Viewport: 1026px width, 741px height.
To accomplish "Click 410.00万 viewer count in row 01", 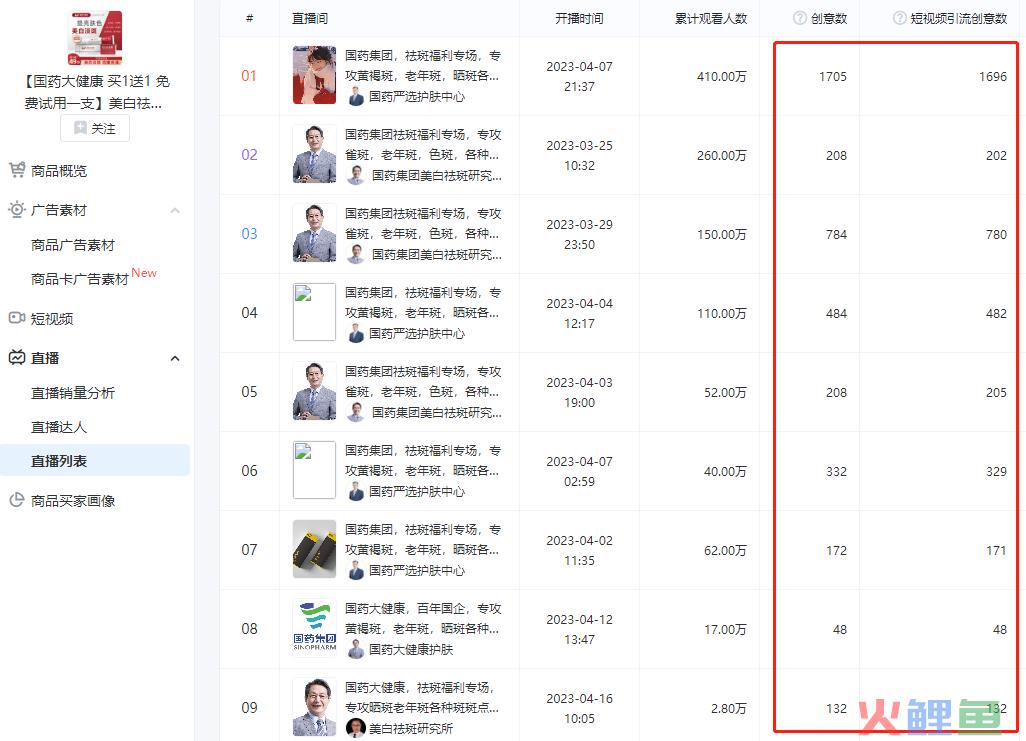I will coord(722,77).
